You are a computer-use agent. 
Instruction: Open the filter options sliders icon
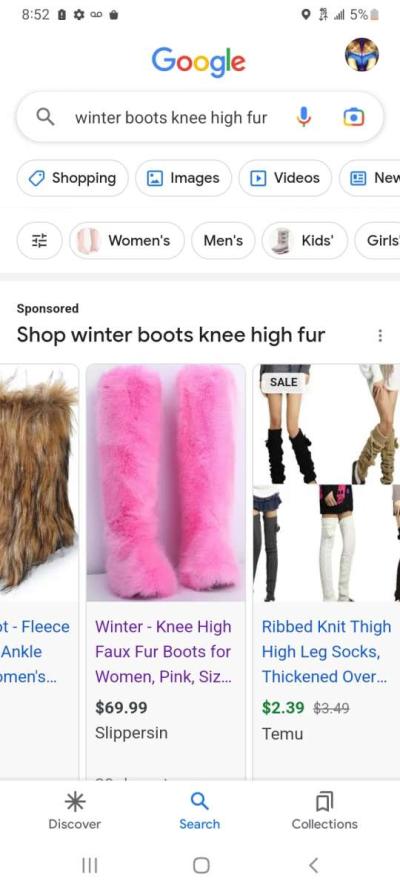pos(39,241)
